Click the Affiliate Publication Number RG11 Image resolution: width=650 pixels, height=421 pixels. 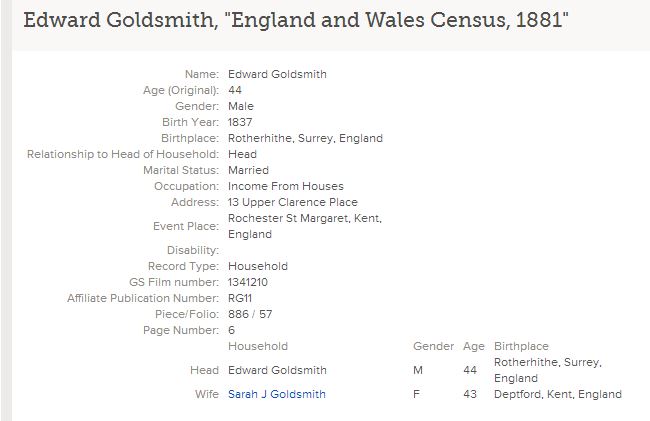coord(240,298)
